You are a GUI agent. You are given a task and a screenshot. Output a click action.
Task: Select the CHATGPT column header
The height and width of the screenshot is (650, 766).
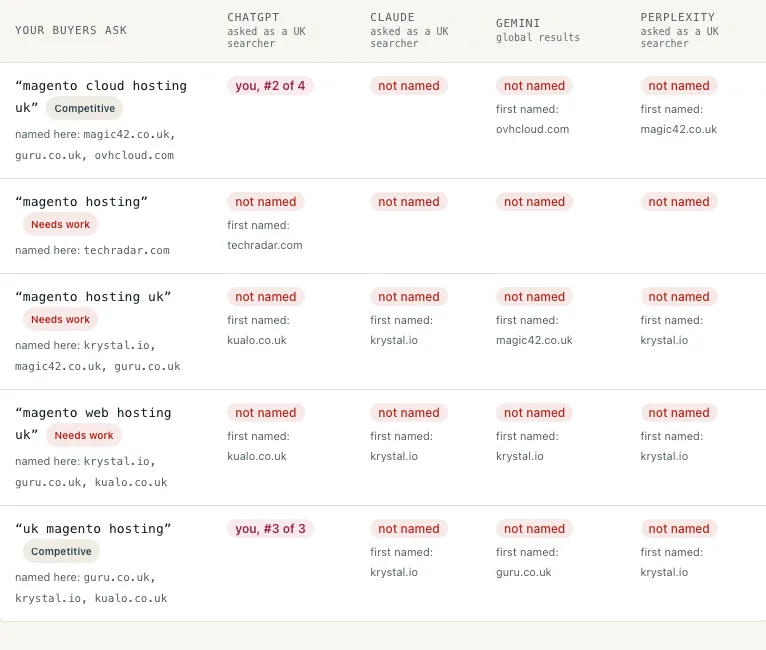point(253,17)
